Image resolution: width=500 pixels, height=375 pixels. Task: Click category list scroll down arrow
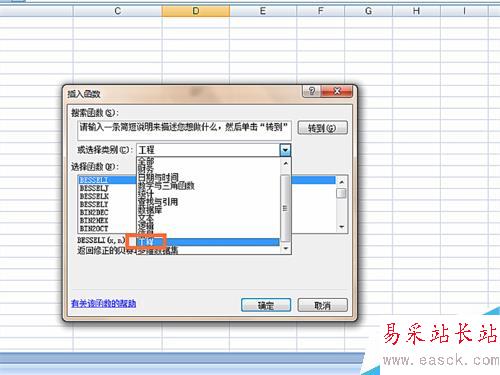pyautogui.click(x=286, y=249)
